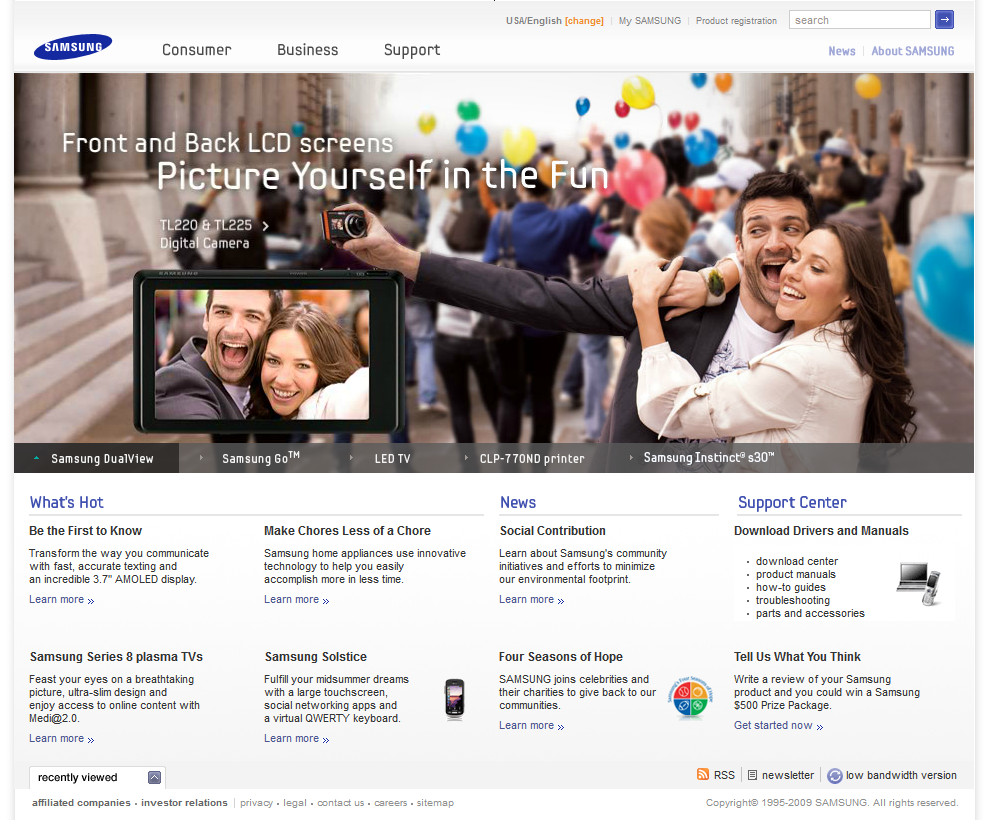Open the careers footer link
This screenshot has height=820, width=990.
pyautogui.click(x=390, y=803)
